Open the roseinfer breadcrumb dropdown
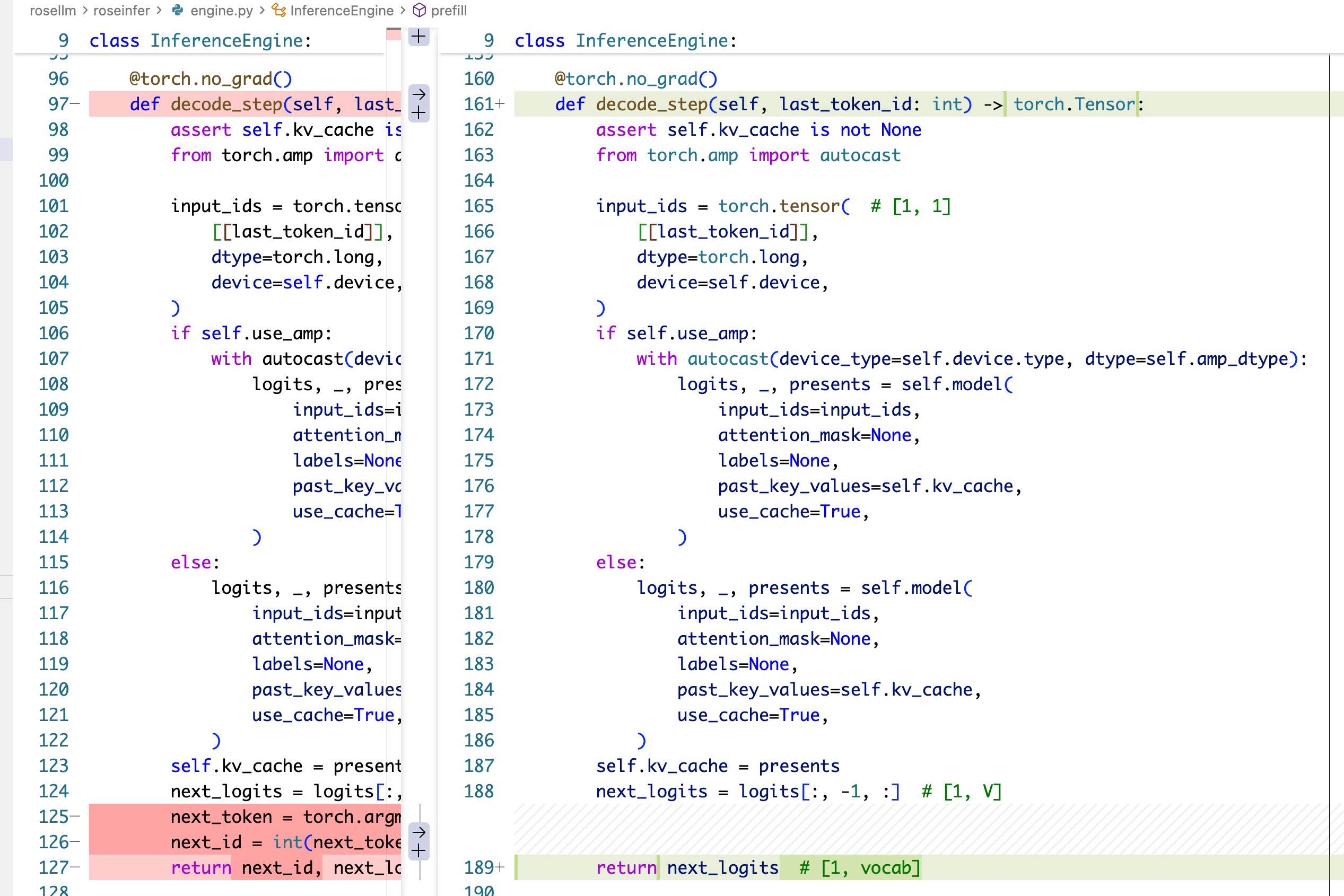1344x896 pixels. [121, 10]
